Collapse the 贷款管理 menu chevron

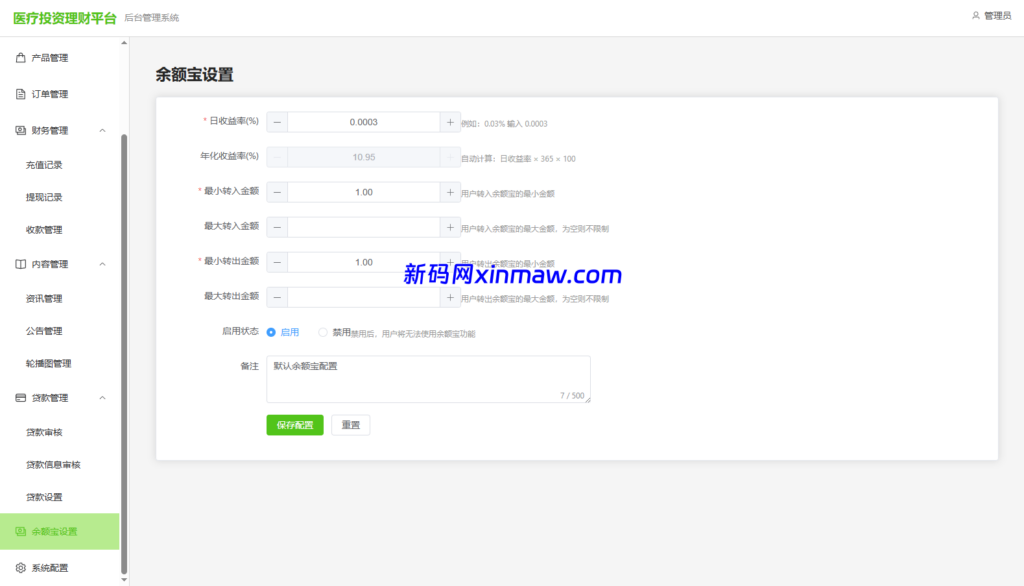coord(103,398)
